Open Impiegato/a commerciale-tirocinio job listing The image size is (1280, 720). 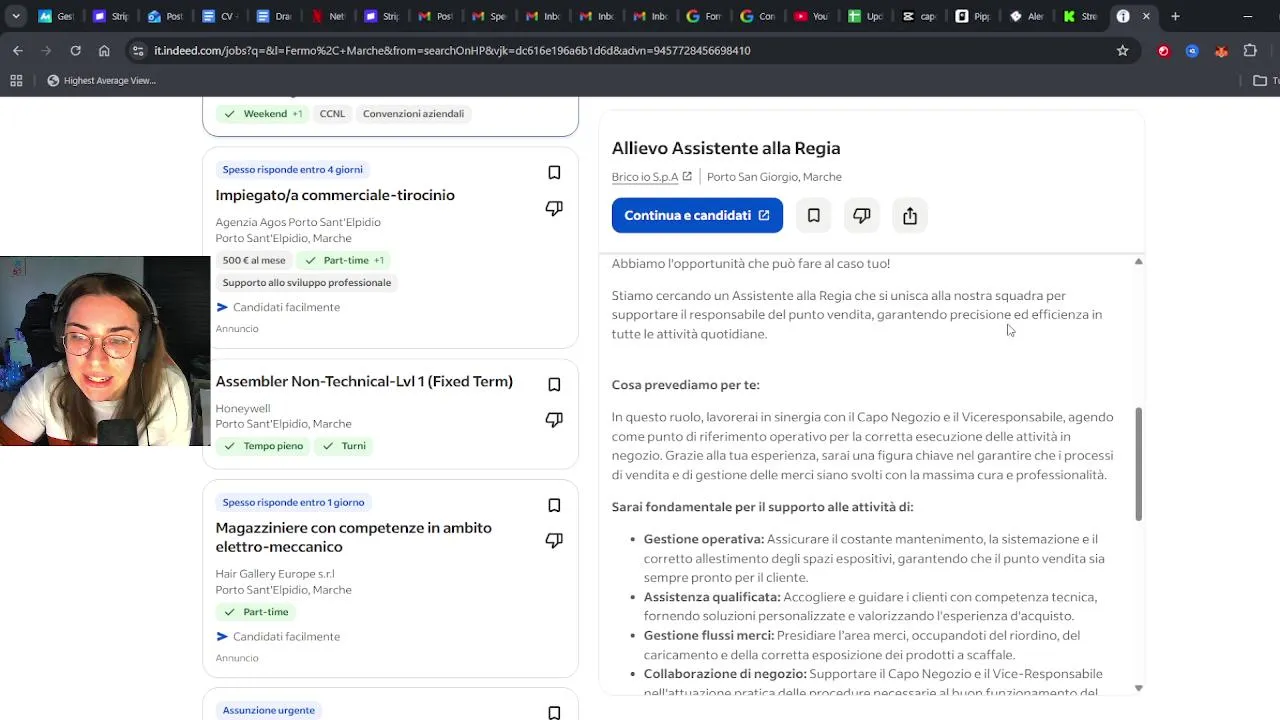coord(335,195)
